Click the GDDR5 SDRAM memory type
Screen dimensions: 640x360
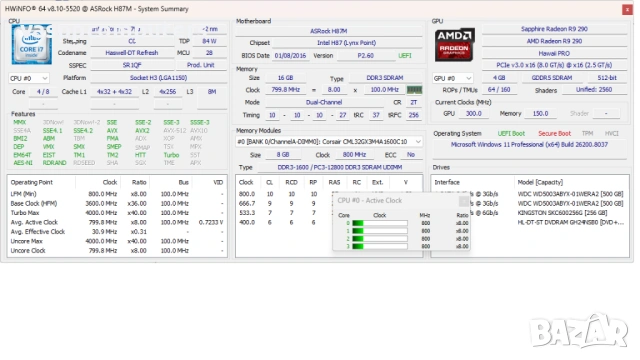552,78
